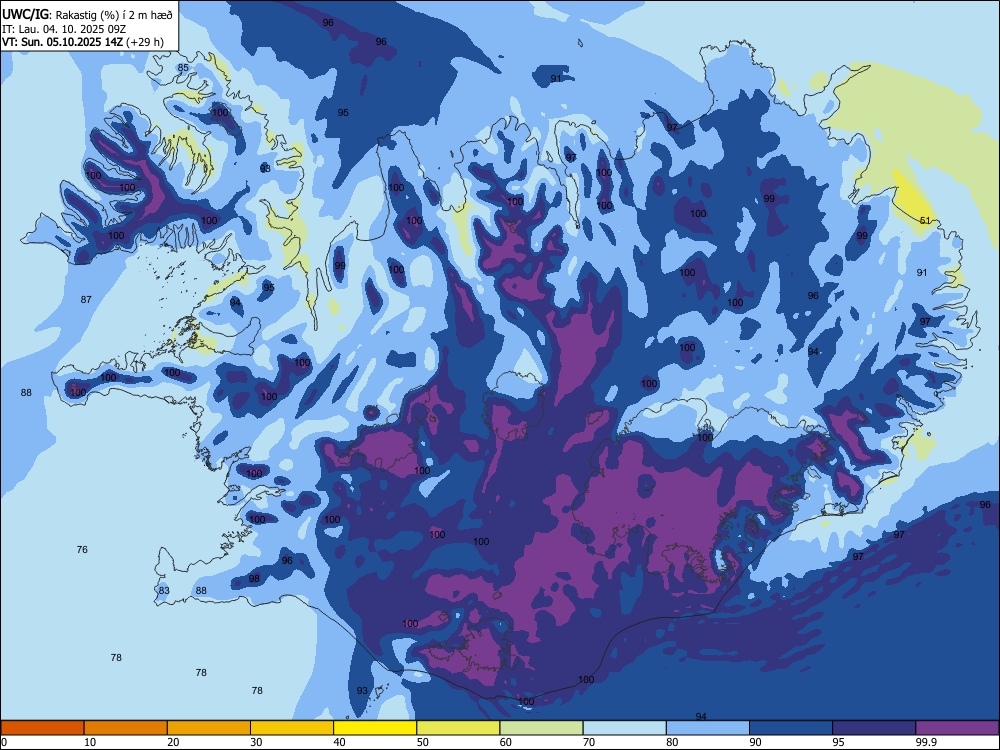
Task: Click the "76" humidity value over the sea
Action: click(x=82, y=549)
